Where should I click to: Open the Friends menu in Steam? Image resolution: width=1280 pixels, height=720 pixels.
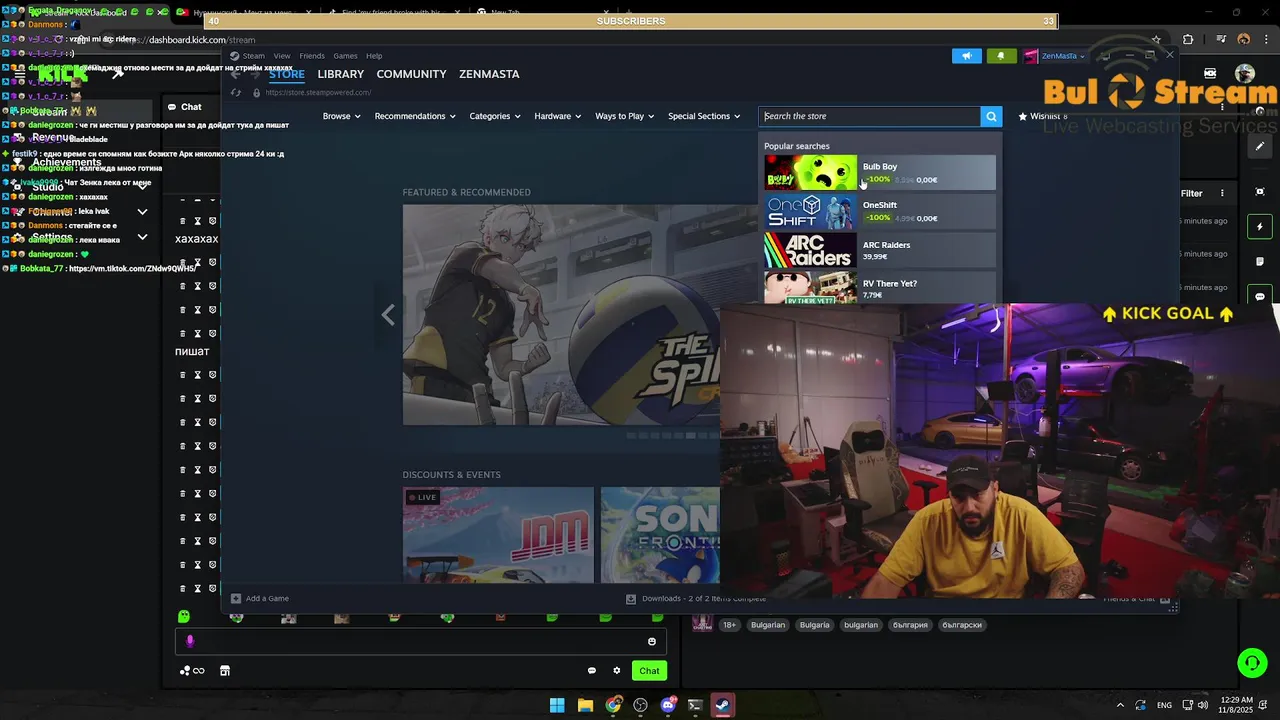(x=312, y=56)
